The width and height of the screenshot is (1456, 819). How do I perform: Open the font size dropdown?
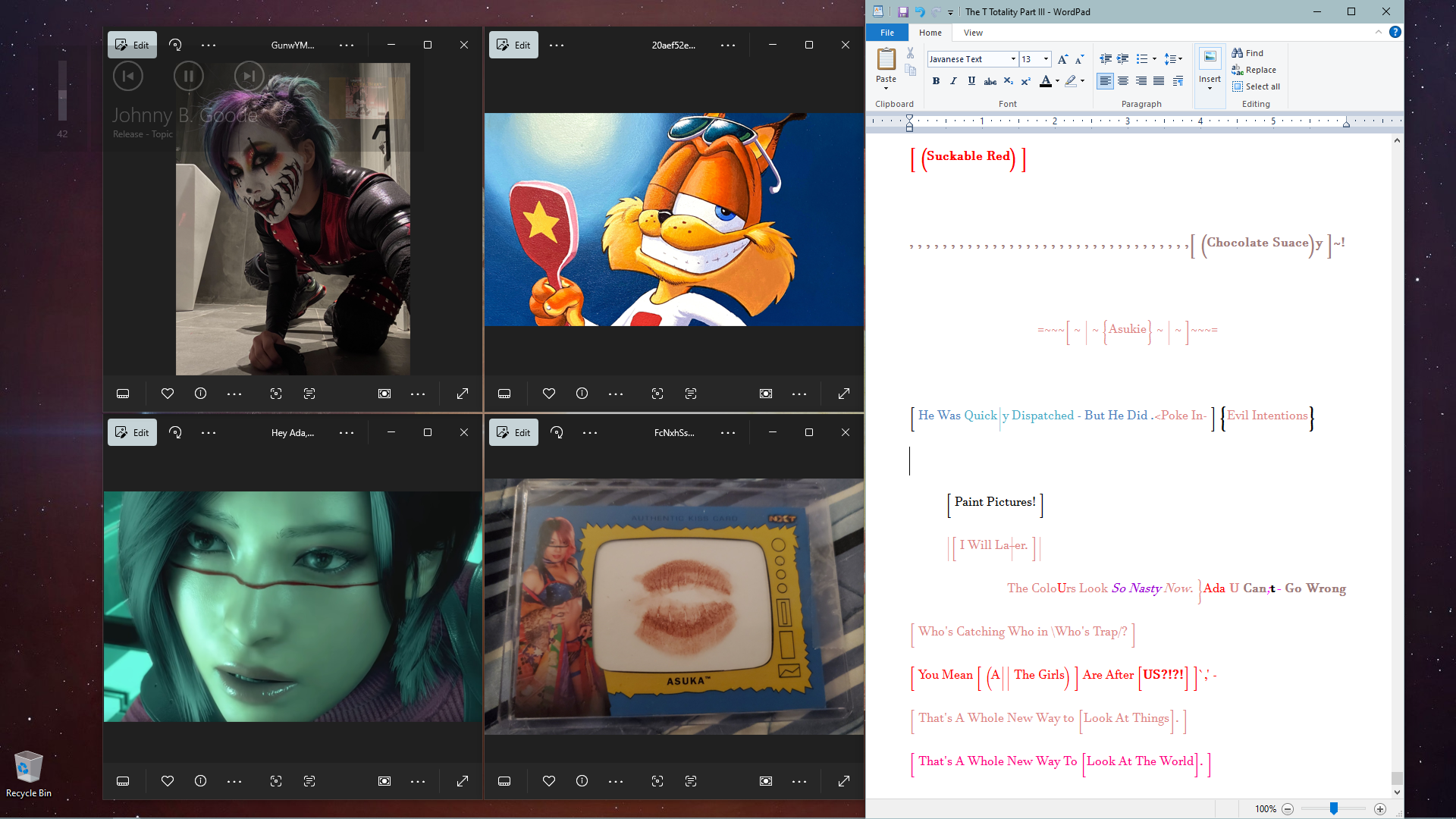1046,59
